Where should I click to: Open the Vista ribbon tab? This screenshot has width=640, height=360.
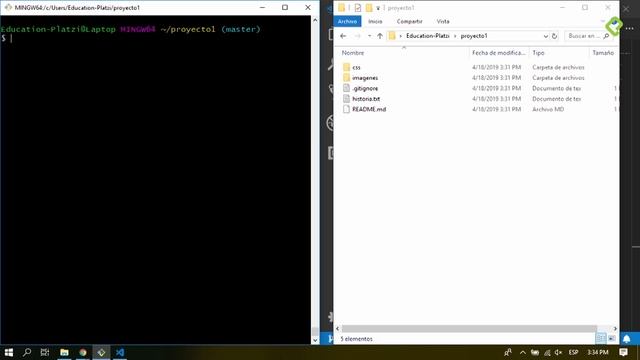443,21
